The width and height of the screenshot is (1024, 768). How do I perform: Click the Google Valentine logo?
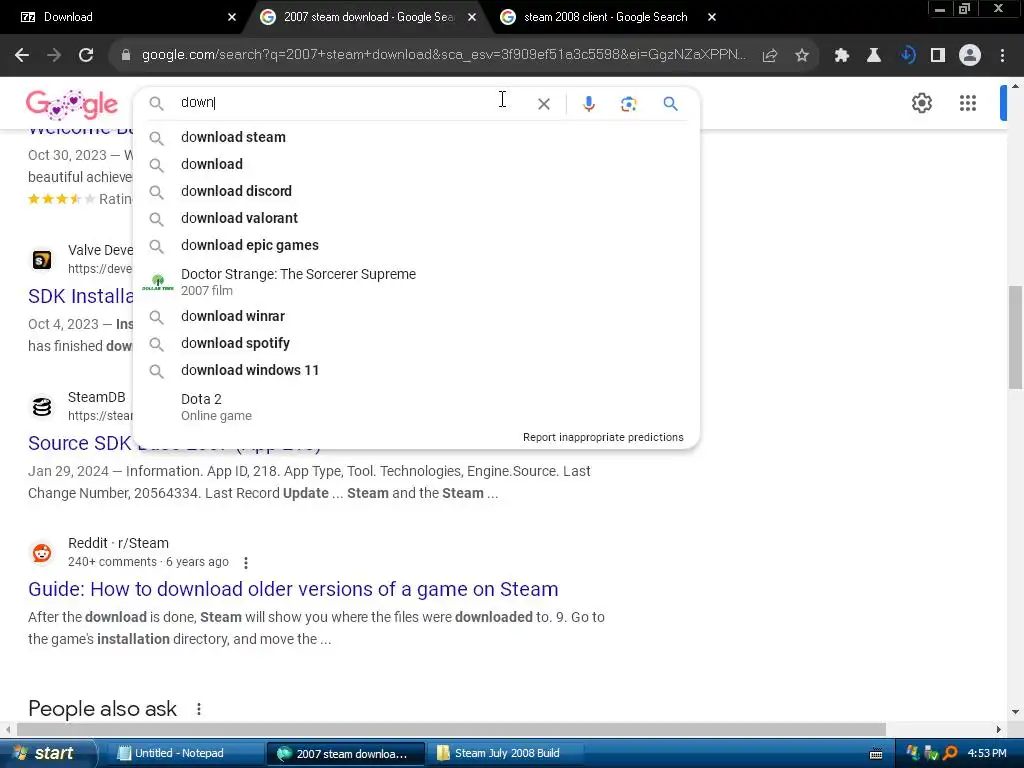pos(72,104)
